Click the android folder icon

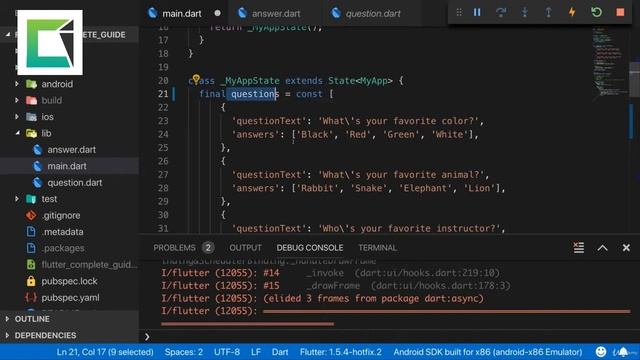pyautogui.click(x=31, y=84)
